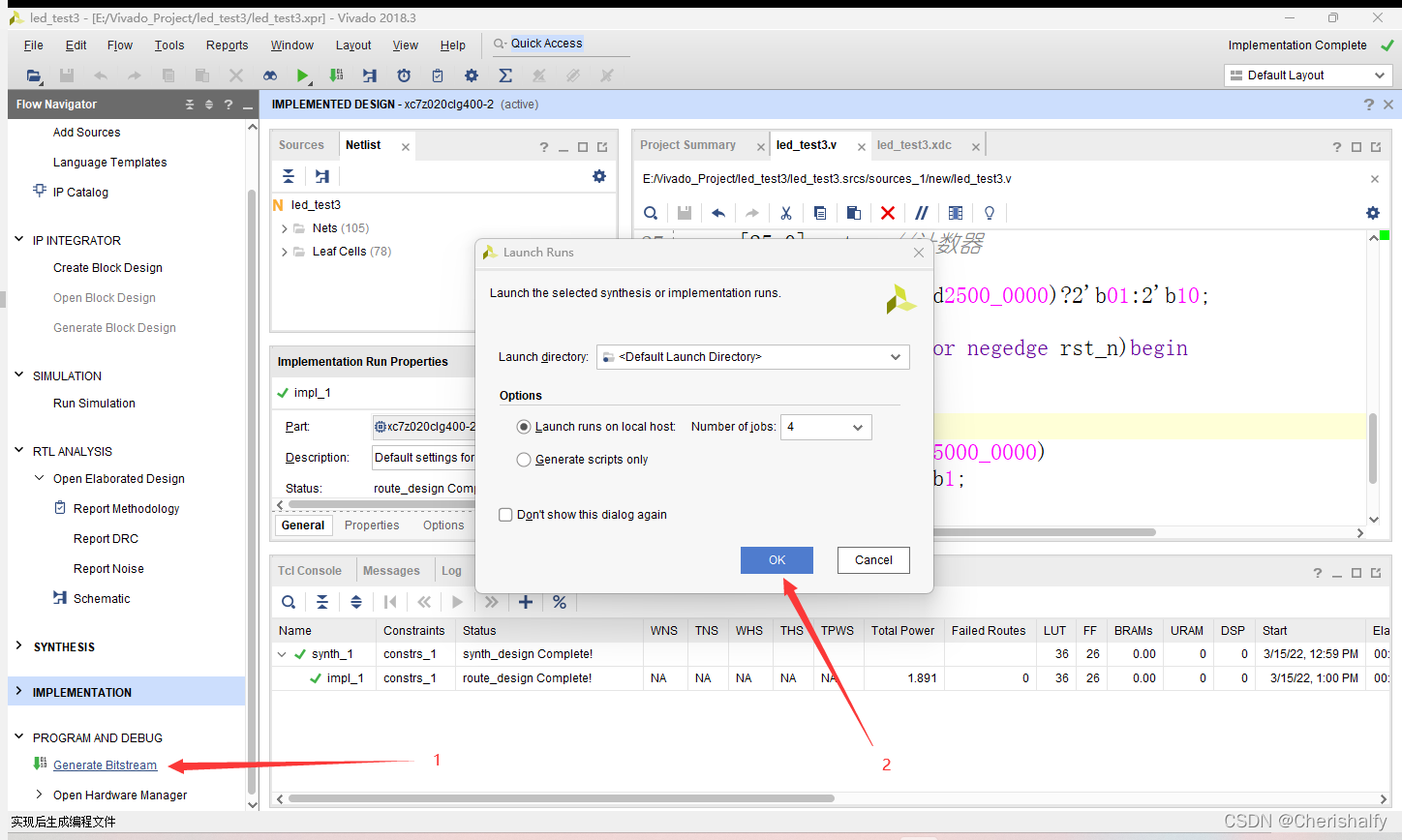Open the Default Layout dropdown
The image size is (1402, 840).
pyautogui.click(x=1308, y=75)
